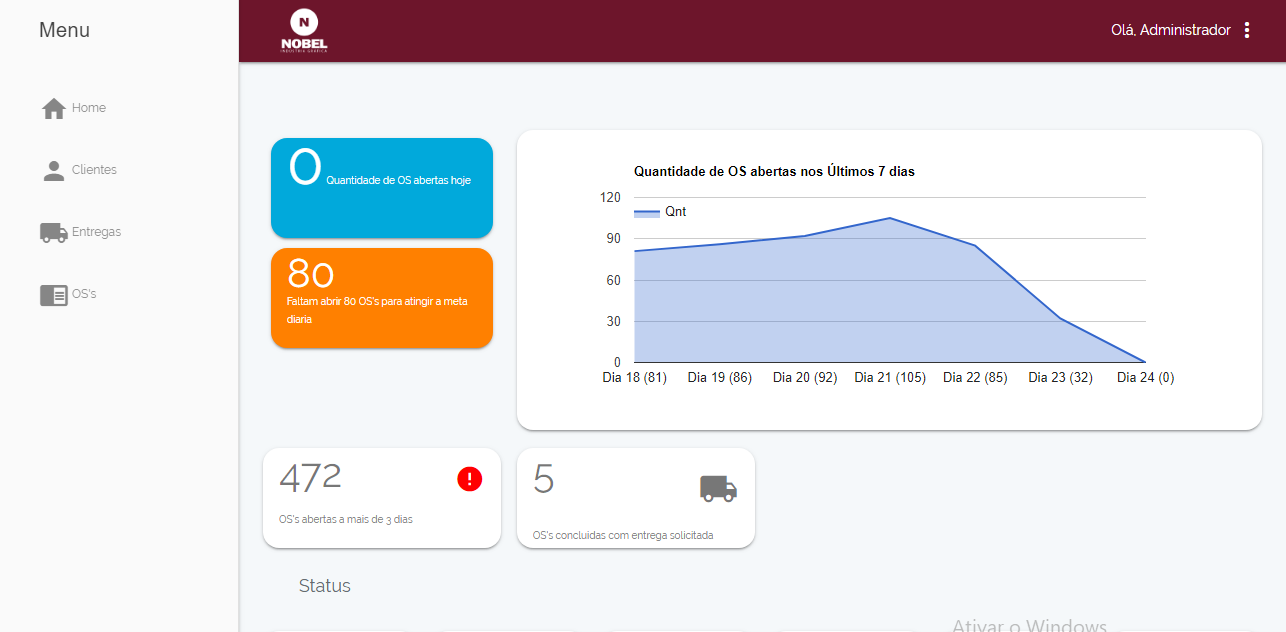This screenshot has width=1286, height=632.
Task: Navigate to the Entregas menu label
Action: (x=96, y=232)
